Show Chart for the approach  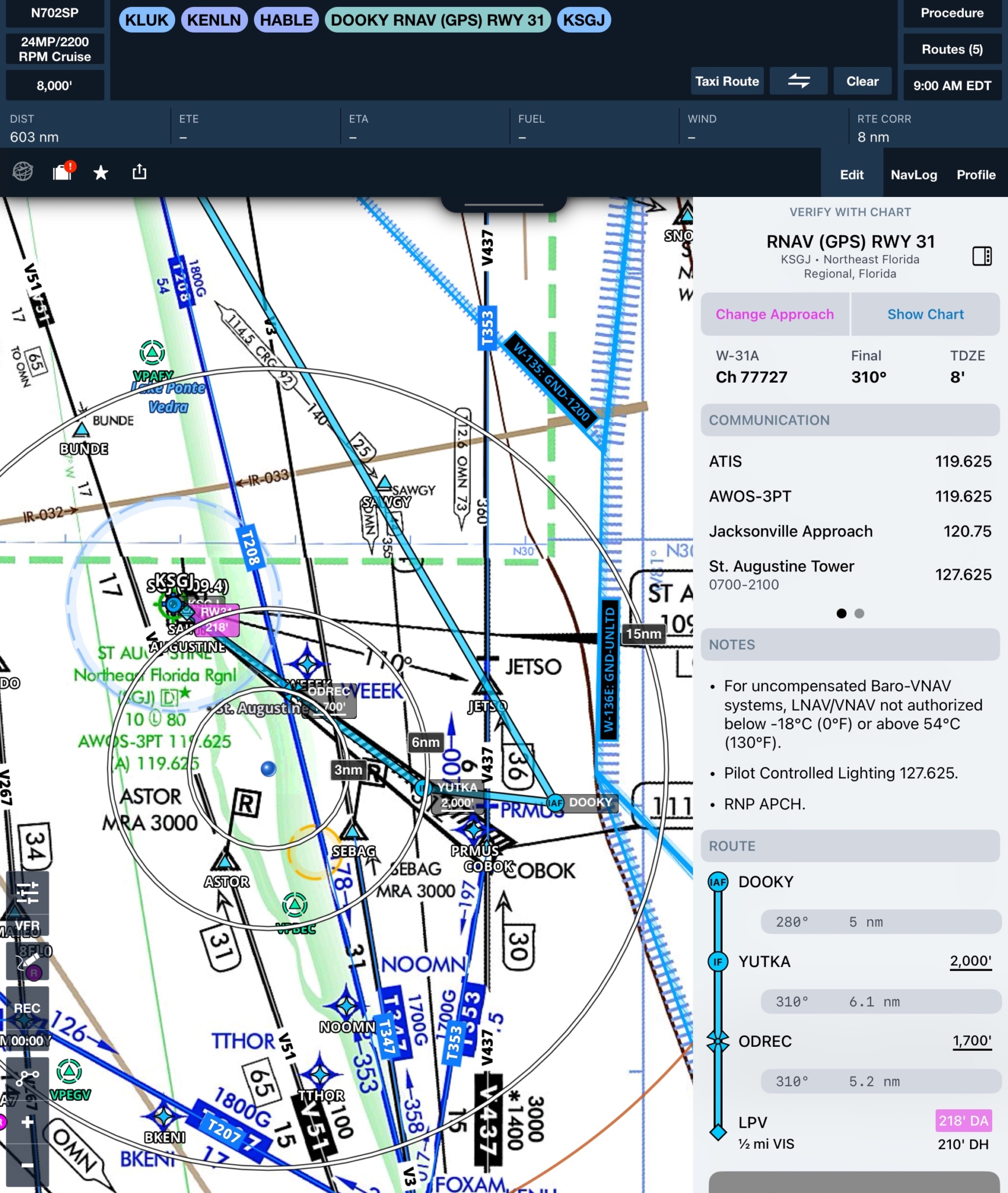(x=925, y=315)
